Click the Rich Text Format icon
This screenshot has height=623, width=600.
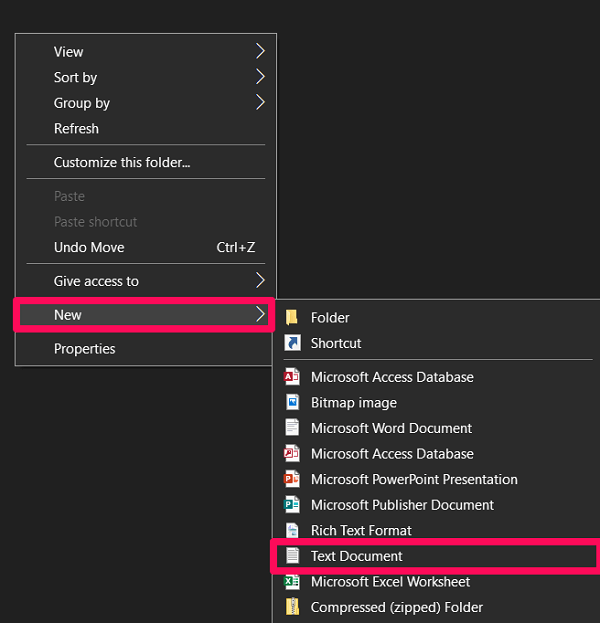pos(292,530)
